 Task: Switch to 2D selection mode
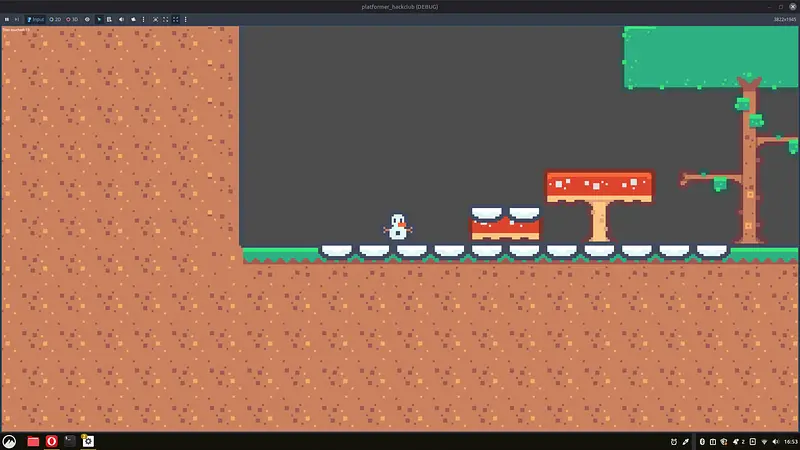[x=55, y=19]
